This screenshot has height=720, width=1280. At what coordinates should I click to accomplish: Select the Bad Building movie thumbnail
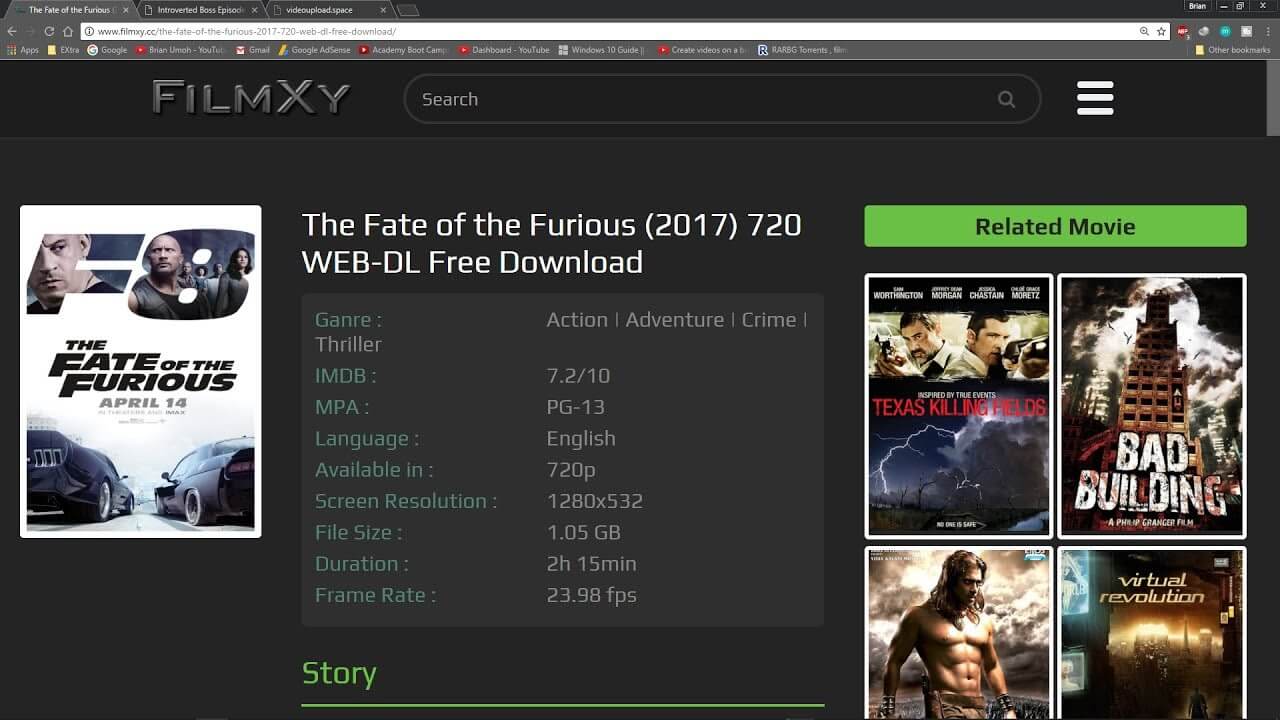click(1151, 405)
